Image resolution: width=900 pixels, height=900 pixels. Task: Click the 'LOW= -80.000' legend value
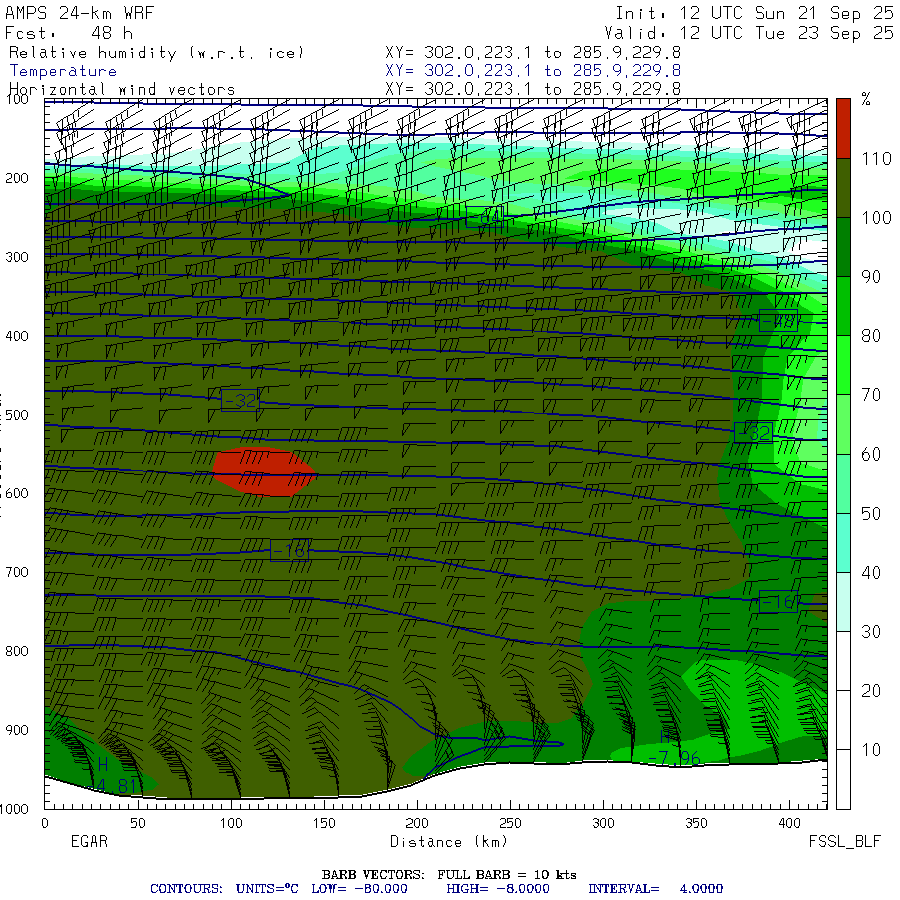point(359,889)
